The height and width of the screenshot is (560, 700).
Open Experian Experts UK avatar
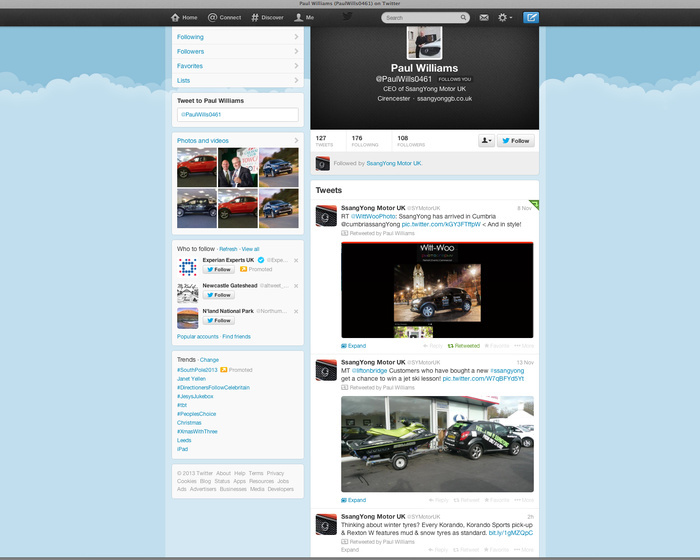[188, 267]
